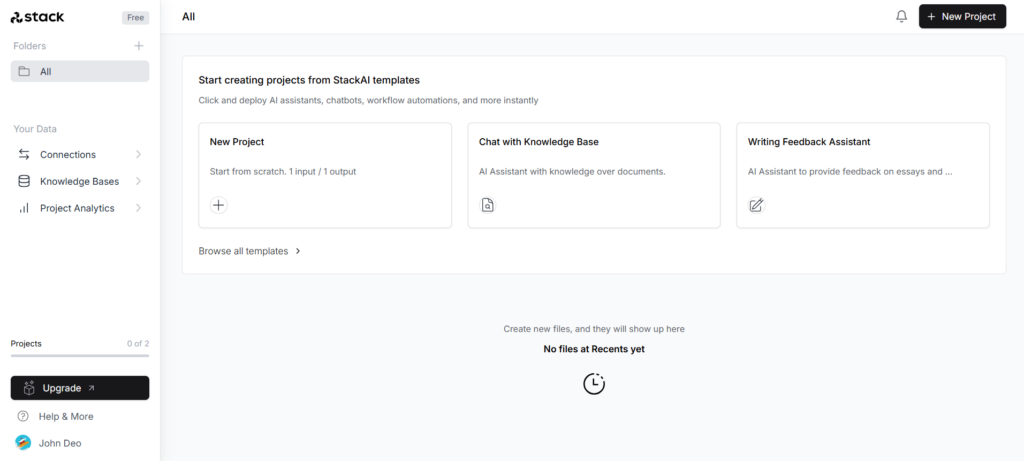Click the Stack logo in the sidebar
The image size is (1024, 461).
[38, 17]
